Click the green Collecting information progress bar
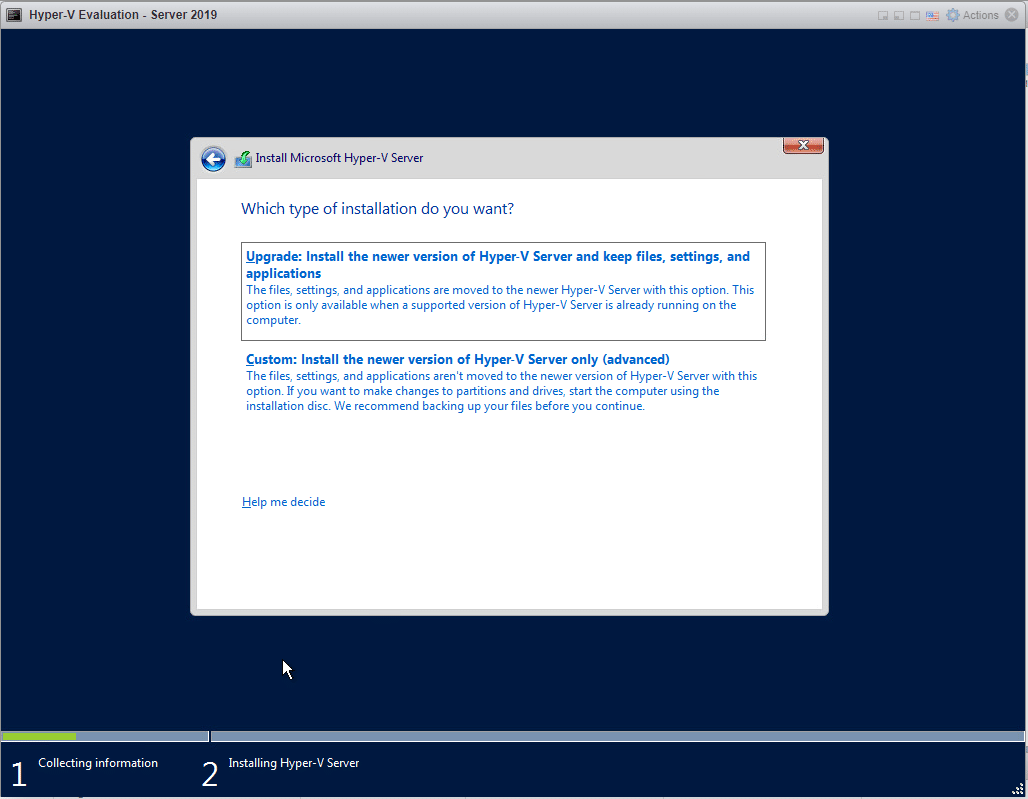Image resolution: width=1028 pixels, height=799 pixels. coord(39,737)
